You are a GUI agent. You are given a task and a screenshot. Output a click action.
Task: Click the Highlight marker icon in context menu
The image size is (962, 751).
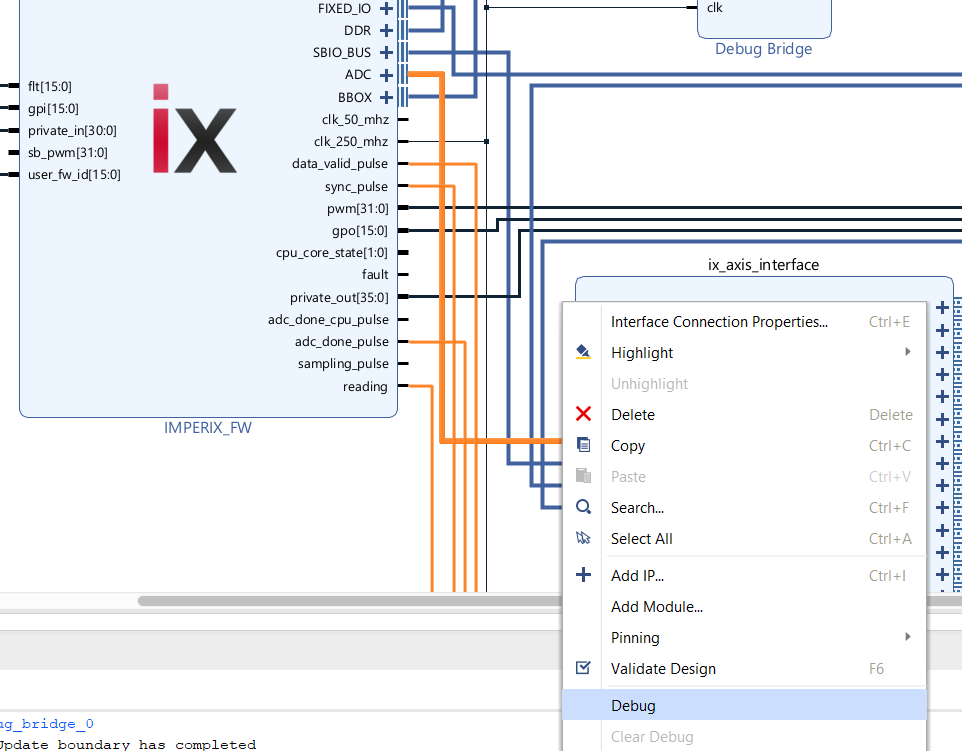584,353
